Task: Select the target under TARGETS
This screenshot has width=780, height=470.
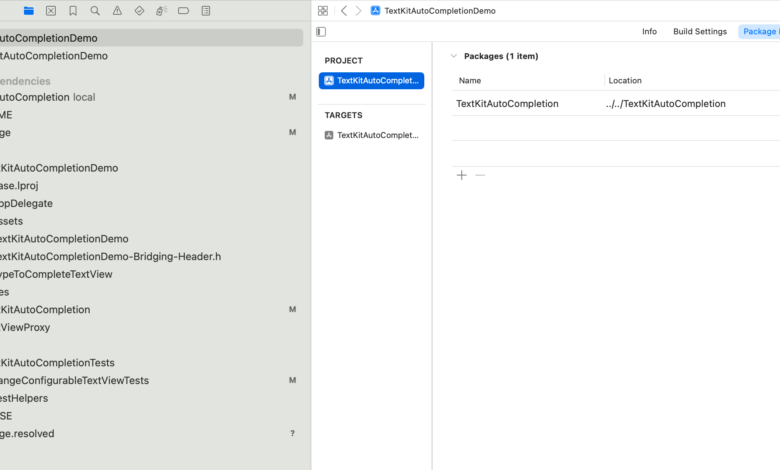Action: pyautogui.click(x=371, y=135)
